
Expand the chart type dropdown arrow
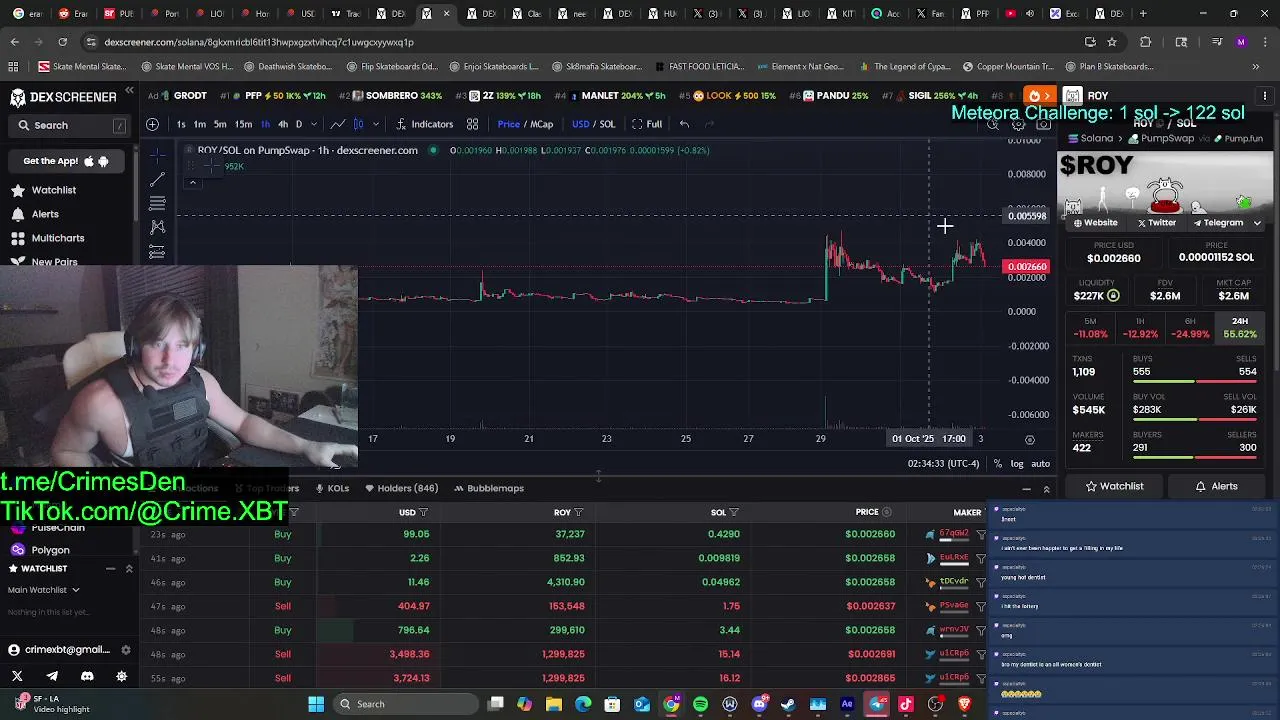(376, 124)
